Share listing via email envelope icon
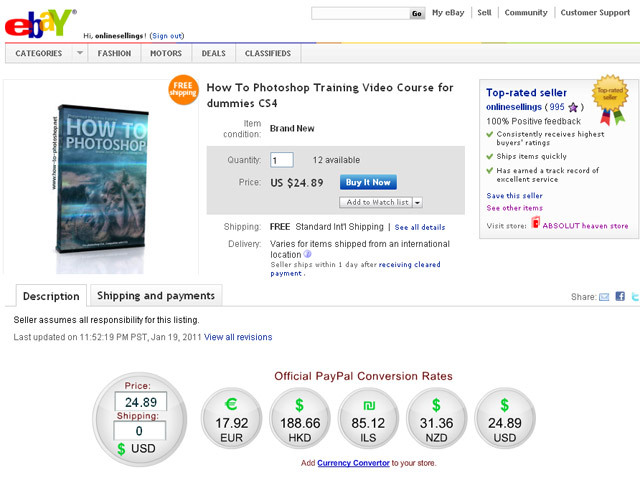 click(x=604, y=297)
